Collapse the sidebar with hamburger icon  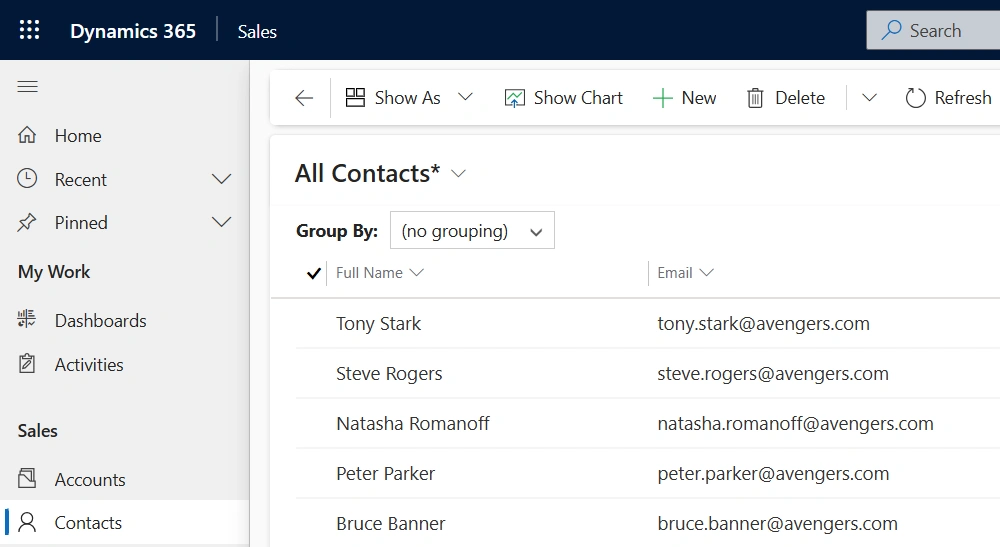point(28,87)
